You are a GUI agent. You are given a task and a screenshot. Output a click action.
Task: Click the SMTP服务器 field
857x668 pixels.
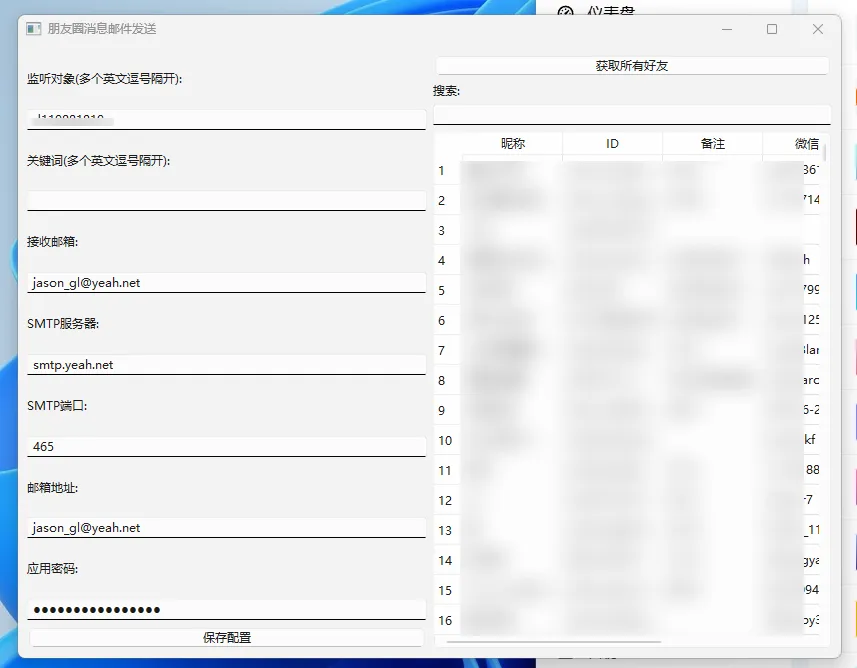click(x=226, y=365)
